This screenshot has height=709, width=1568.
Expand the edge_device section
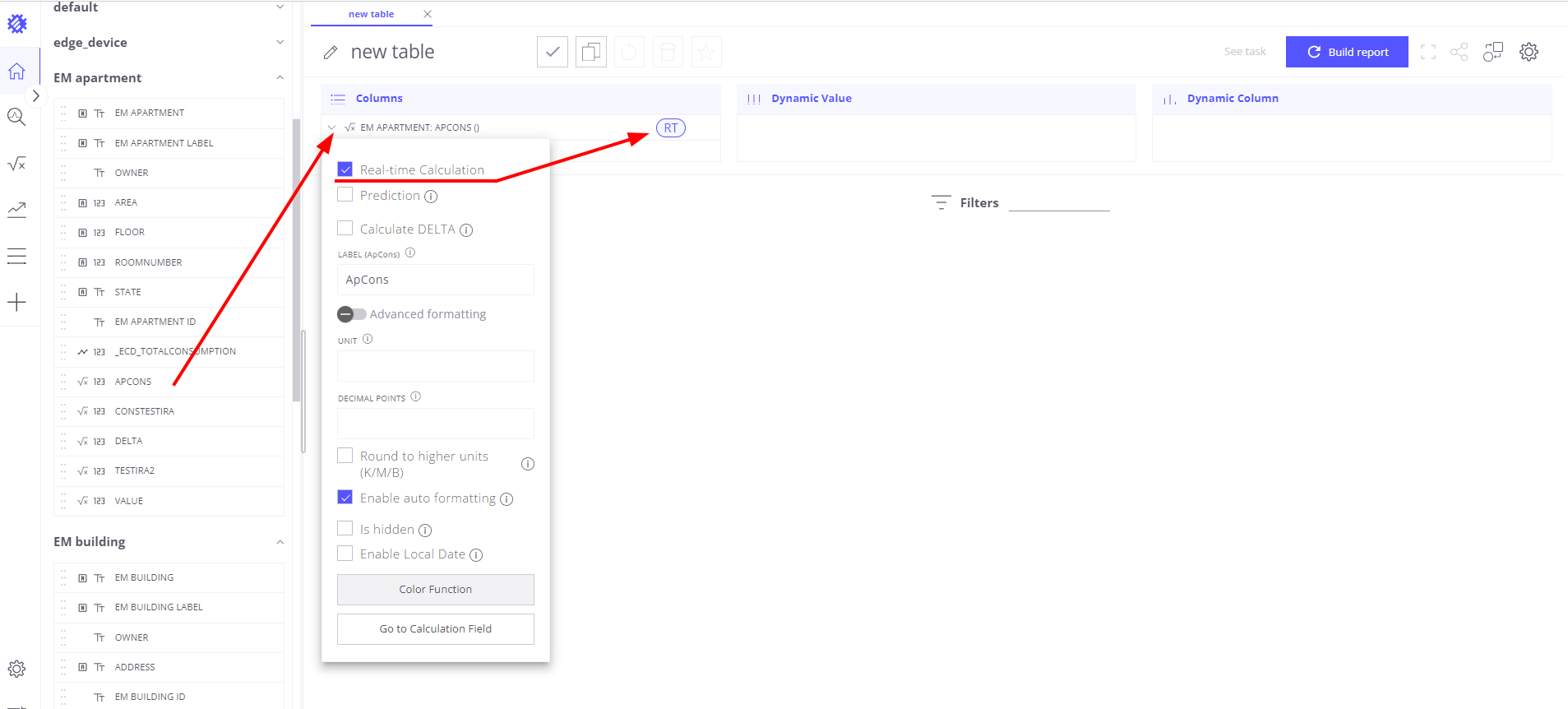pos(280,43)
